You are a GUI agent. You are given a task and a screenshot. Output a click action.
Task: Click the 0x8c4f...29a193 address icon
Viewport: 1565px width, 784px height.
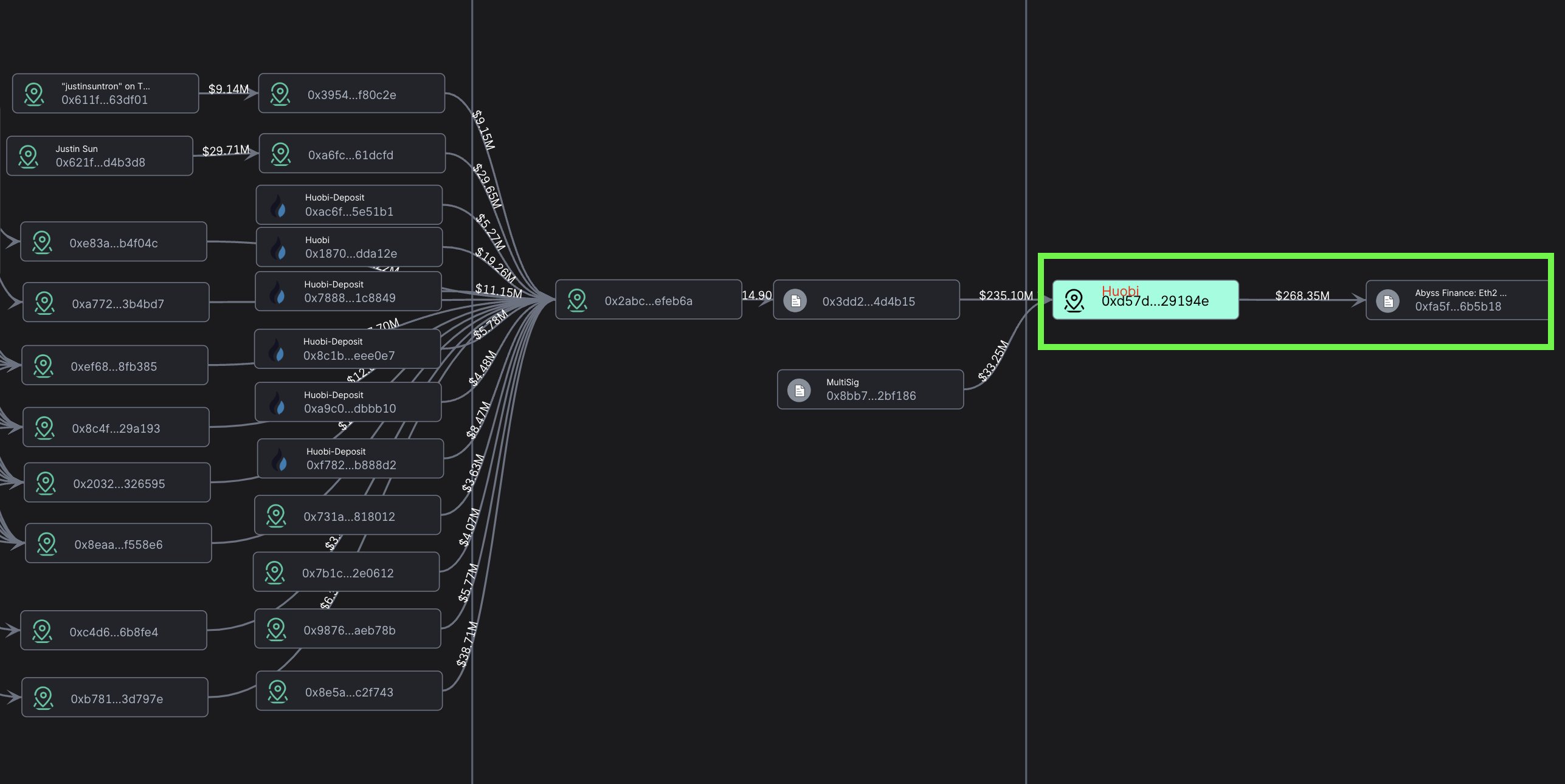click(44, 428)
